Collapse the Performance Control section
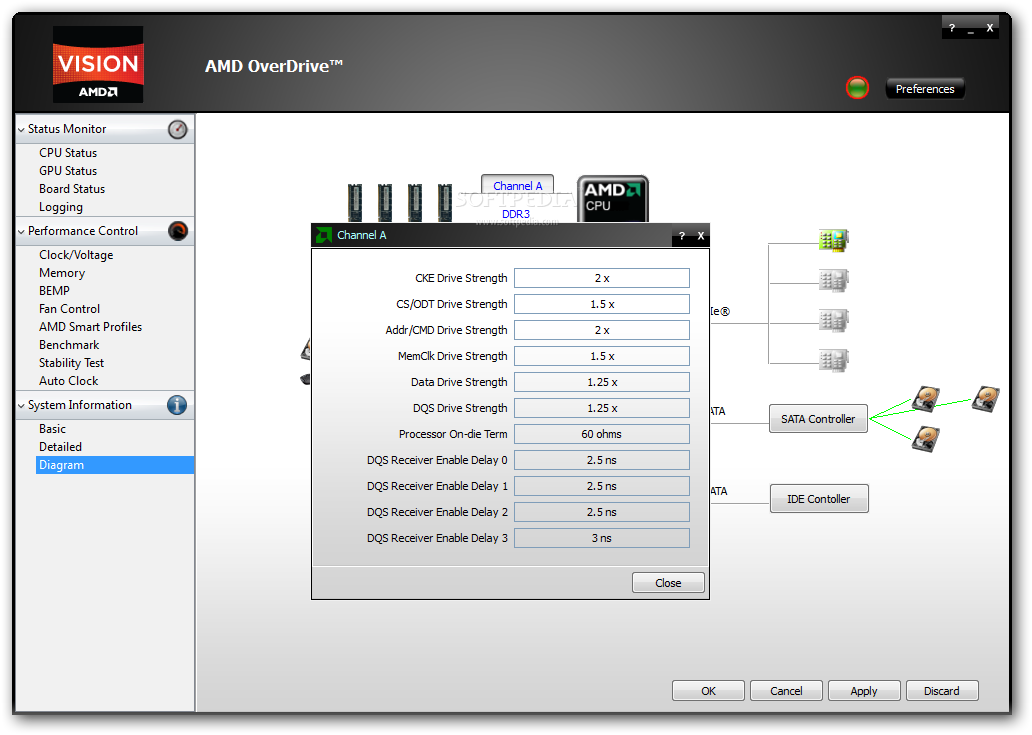1032x735 pixels. click(x=22, y=232)
